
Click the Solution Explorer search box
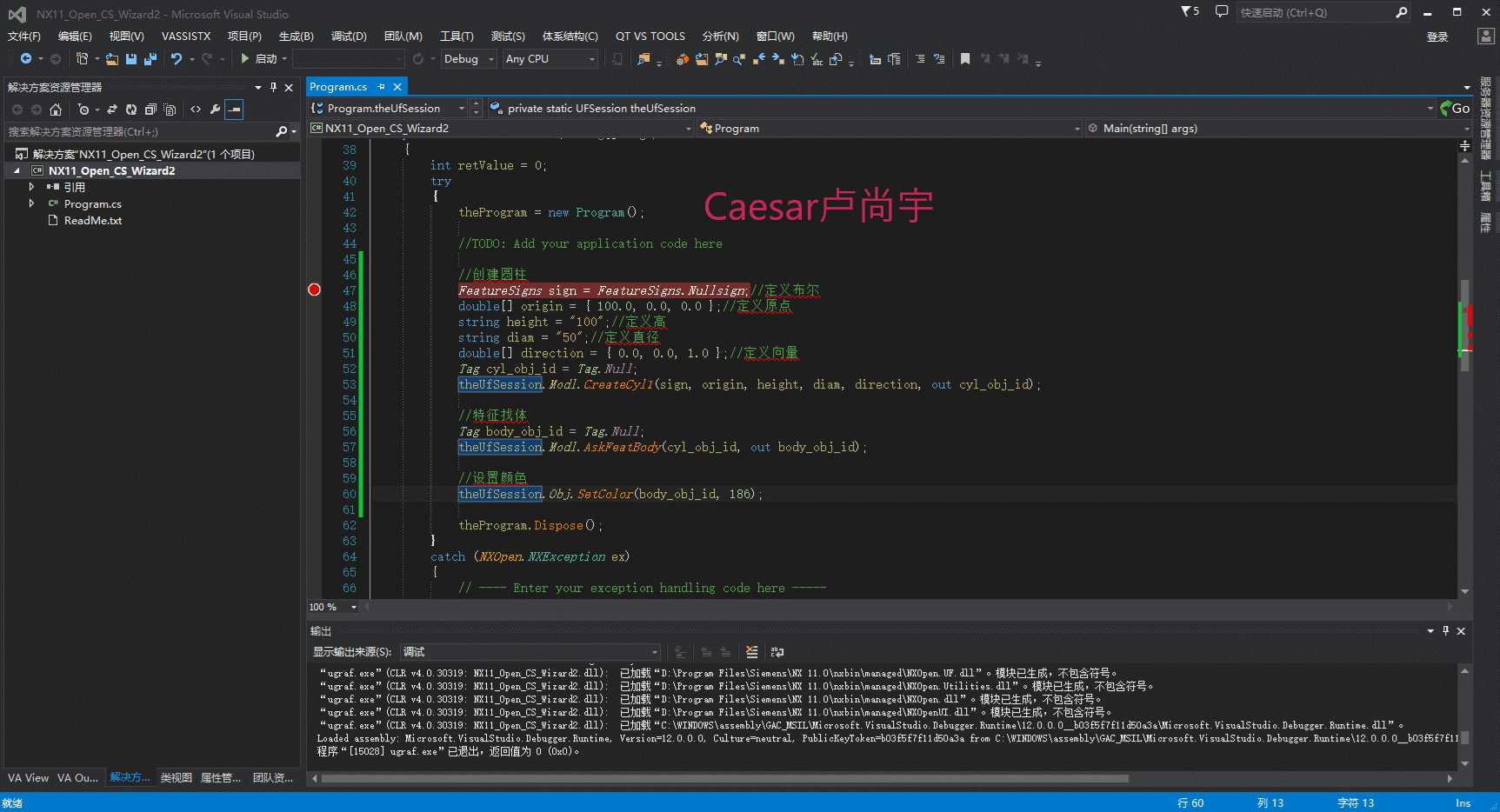139,132
